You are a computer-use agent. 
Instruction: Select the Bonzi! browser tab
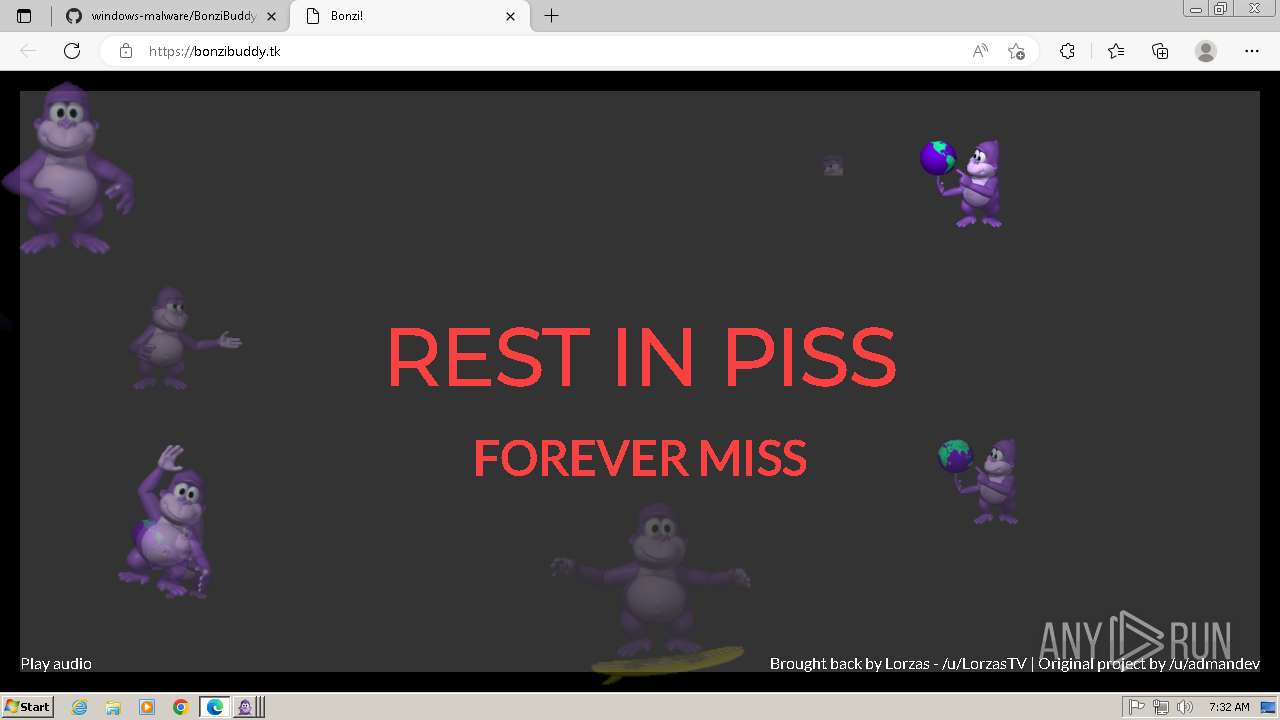410,16
